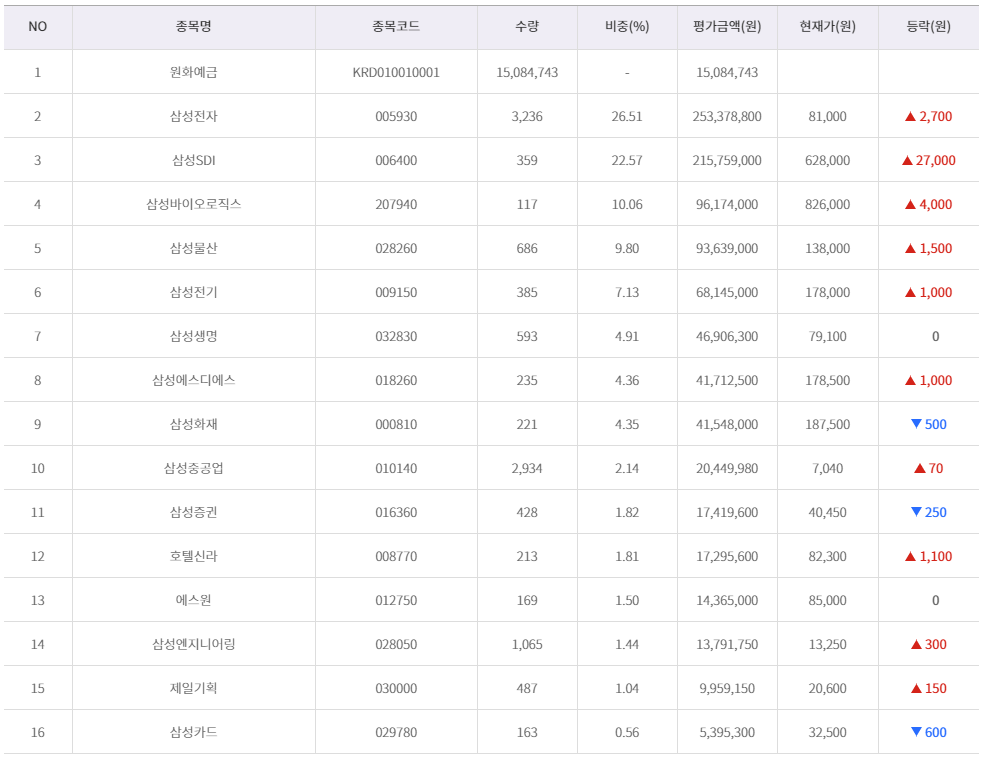Screen dimensions: 984x763
Task: Select the 제일기획 stock name
Action: coord(193,688)
